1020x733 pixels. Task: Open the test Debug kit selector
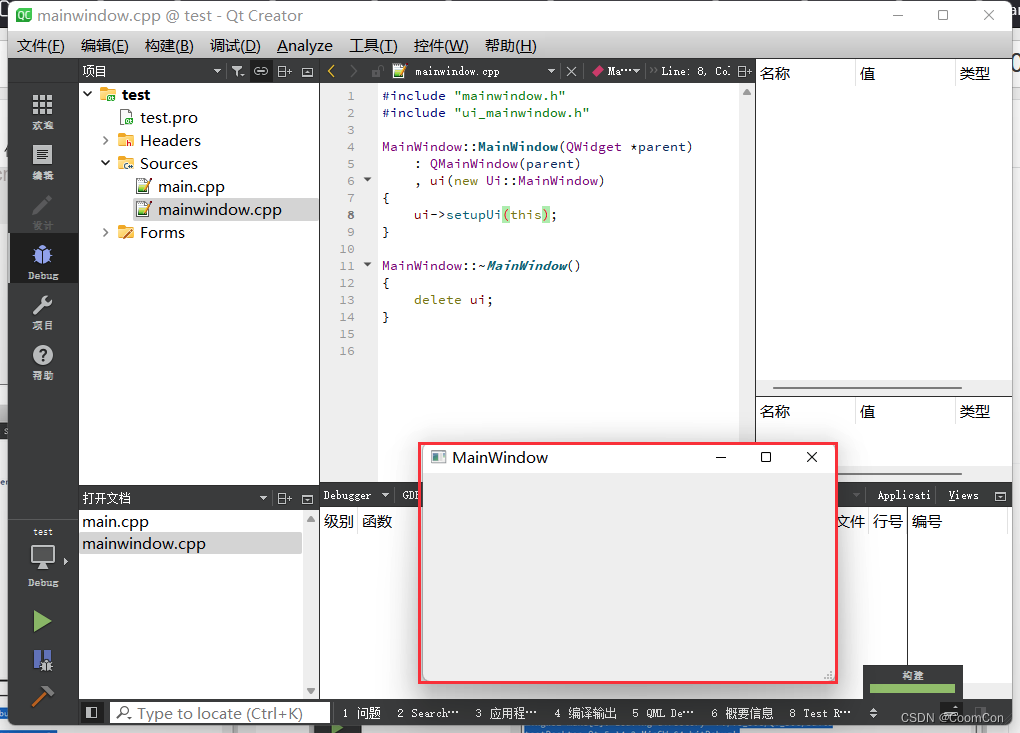tap(42, 557)
